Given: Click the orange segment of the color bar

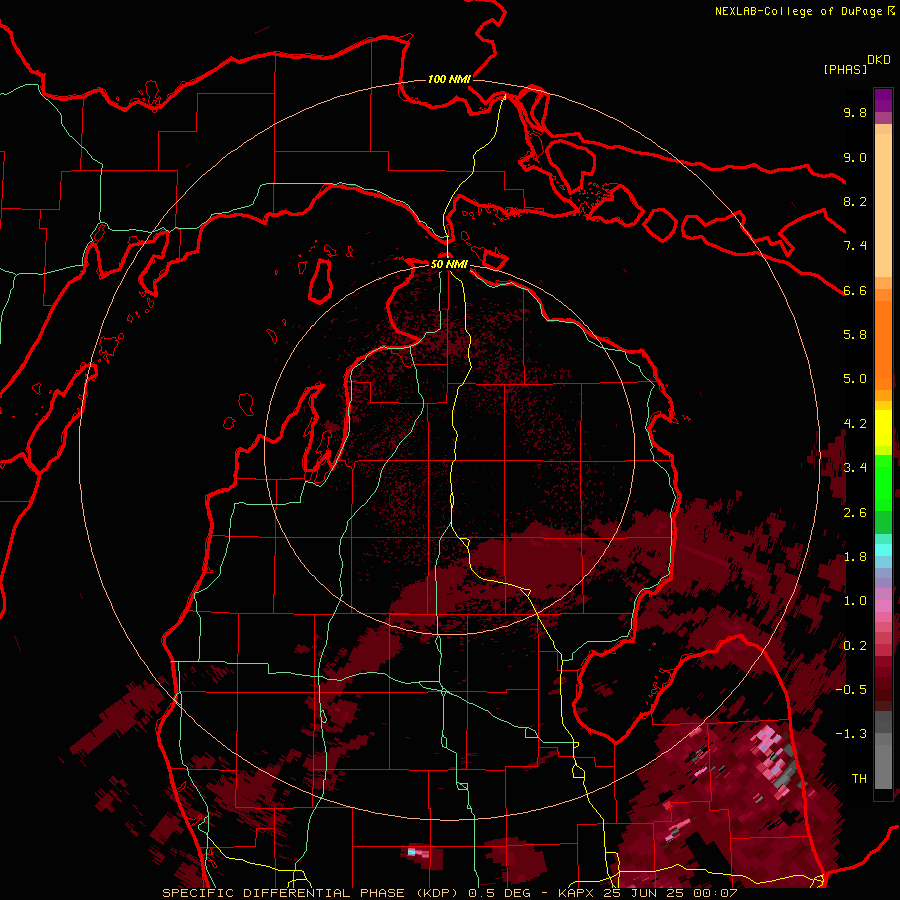Looking at the screenshot, I should (x=883, y=344).
